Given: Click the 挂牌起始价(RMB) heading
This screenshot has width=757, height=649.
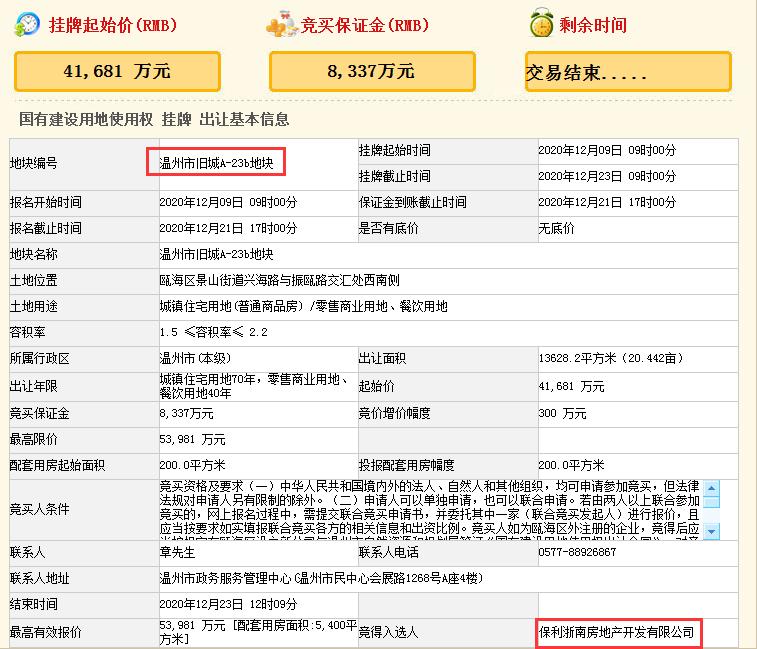Looking at the screenshot, I should [113, 25].
